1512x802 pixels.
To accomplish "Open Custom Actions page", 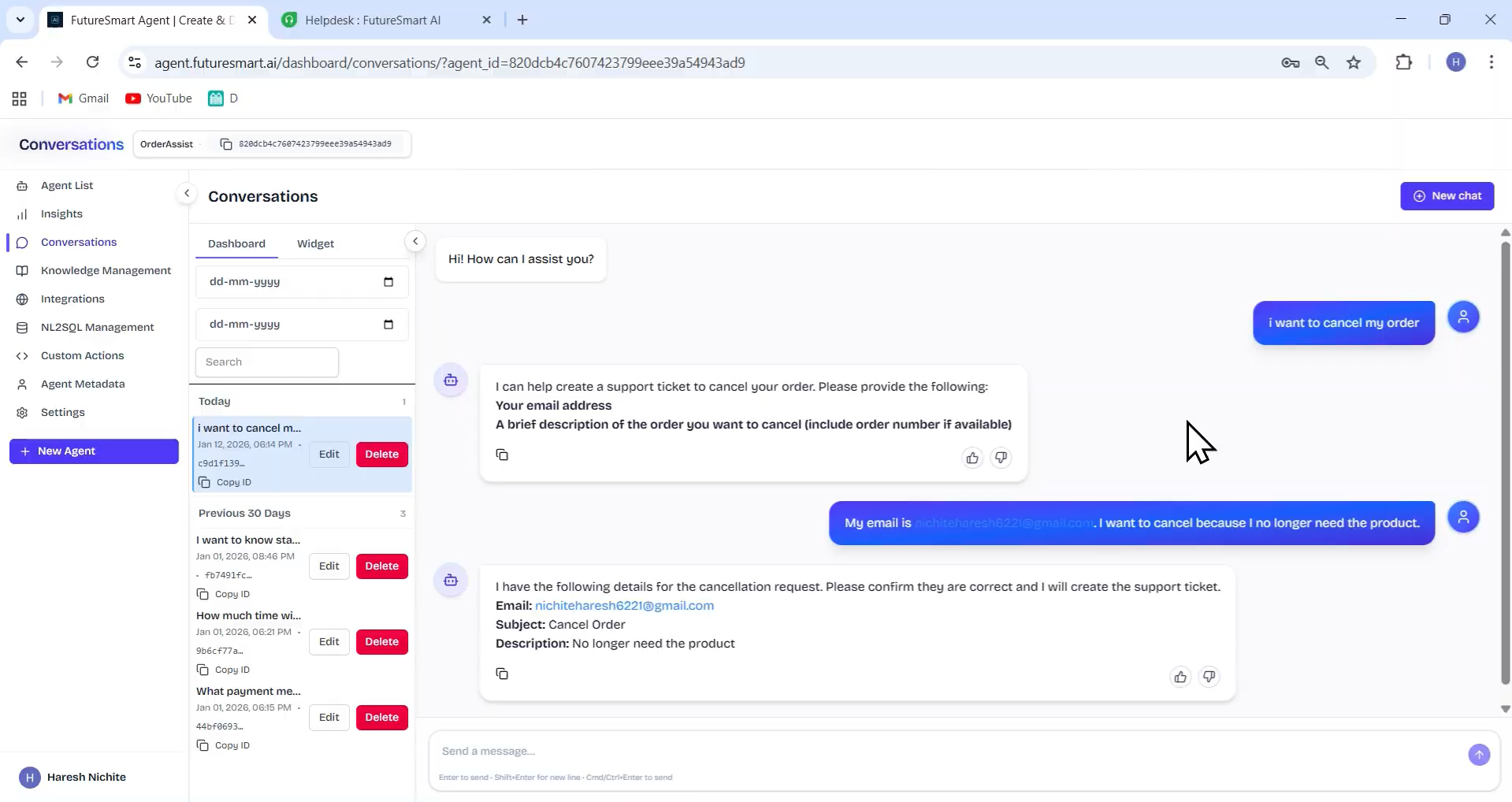I will [x=82, y=355].
